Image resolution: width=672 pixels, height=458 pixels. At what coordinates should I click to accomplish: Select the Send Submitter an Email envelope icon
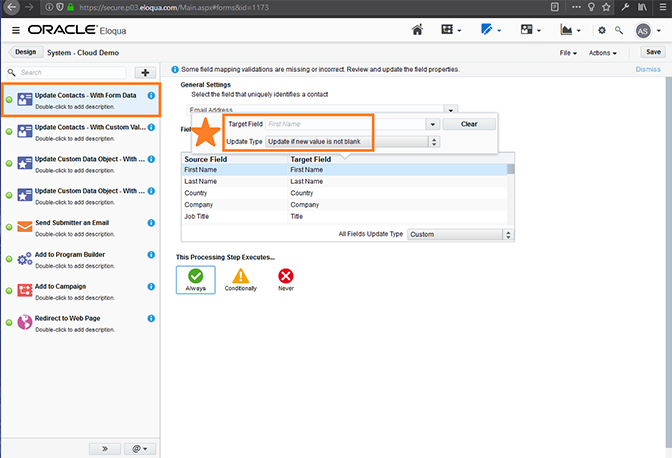(x=25, y=227)
